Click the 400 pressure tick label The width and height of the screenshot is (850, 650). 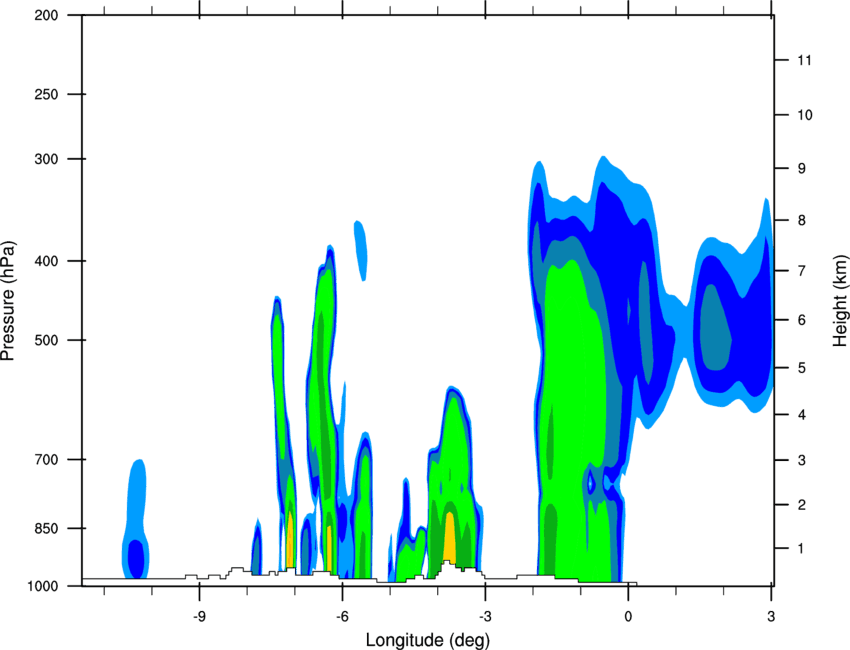[x=46, y=261]
